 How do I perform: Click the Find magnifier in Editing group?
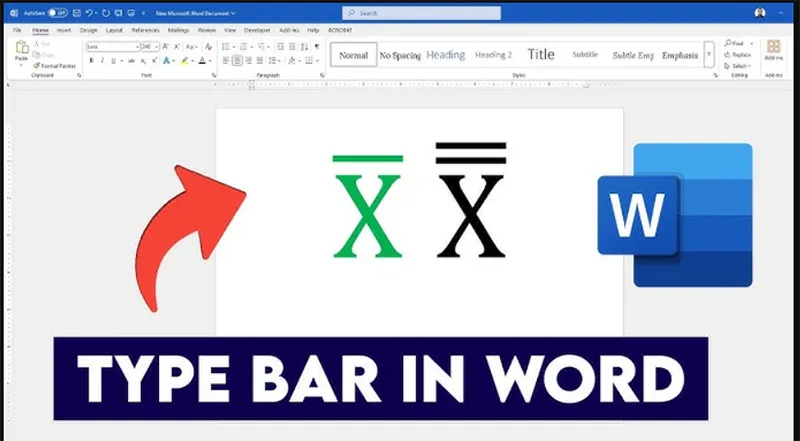coord(728,43)
